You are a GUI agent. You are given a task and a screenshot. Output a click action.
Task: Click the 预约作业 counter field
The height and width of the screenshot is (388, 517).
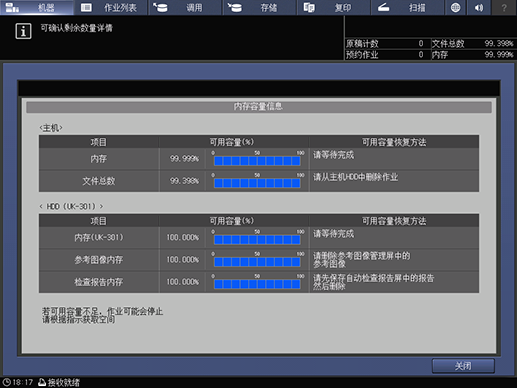[x=387, y=55]
